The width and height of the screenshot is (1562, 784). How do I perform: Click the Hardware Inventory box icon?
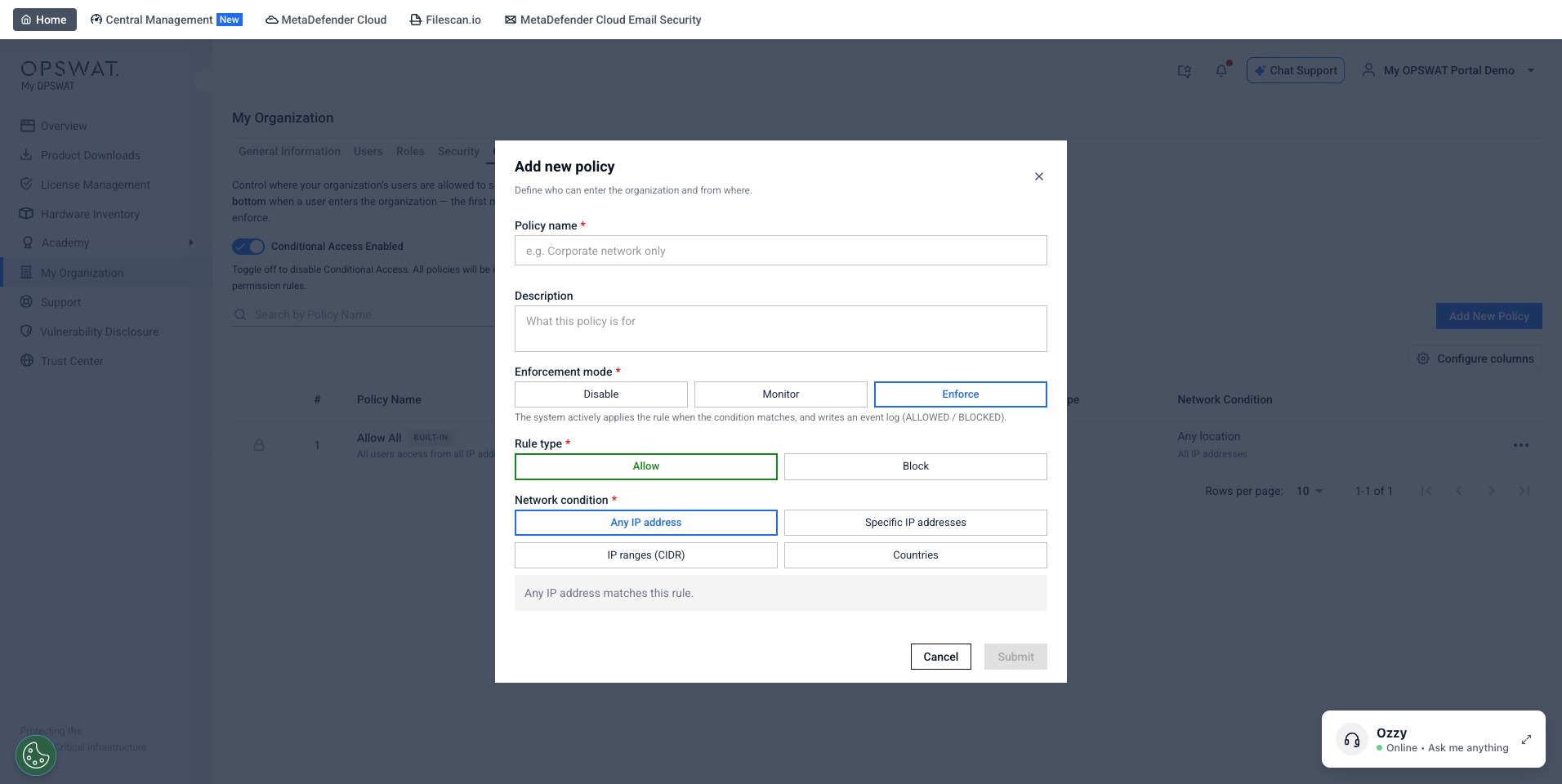pyautogui.click(x=27, y=213)
